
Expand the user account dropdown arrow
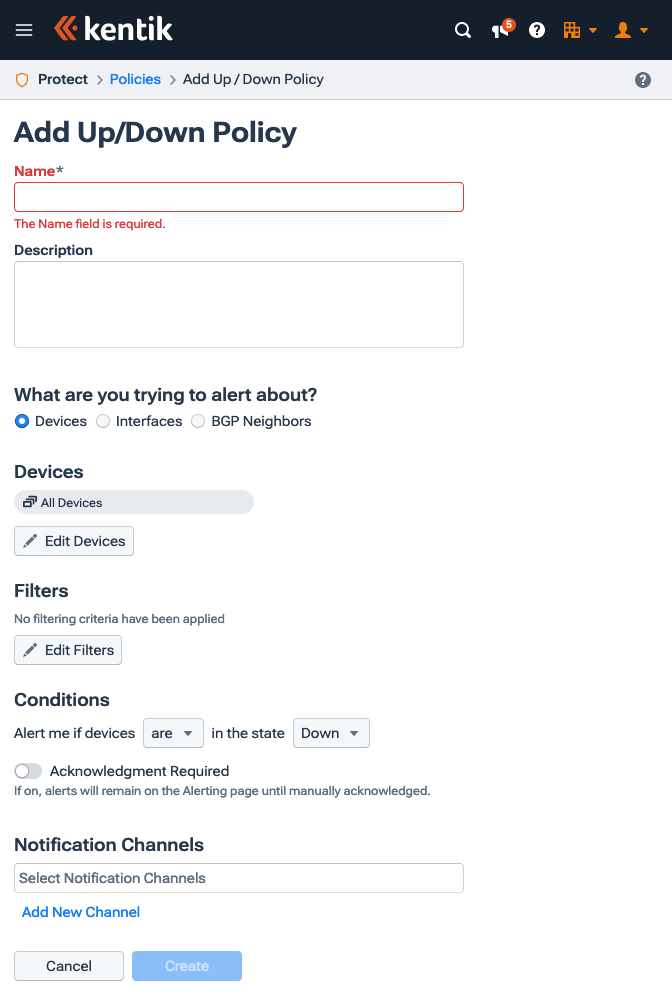(x=645, y=30)
